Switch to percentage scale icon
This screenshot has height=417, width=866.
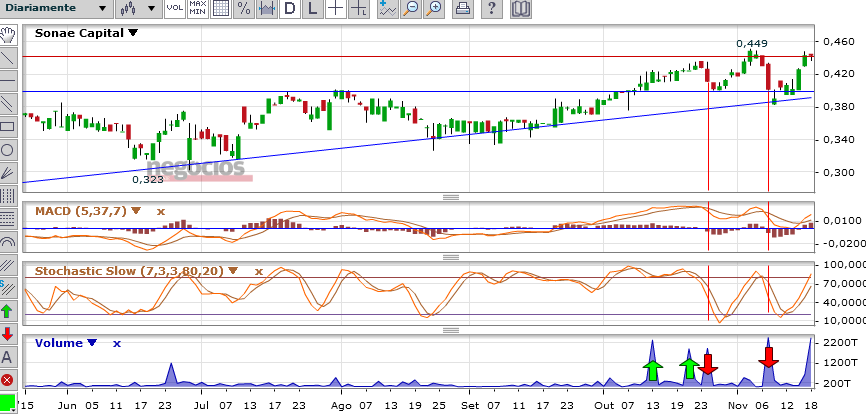(244, 8)
